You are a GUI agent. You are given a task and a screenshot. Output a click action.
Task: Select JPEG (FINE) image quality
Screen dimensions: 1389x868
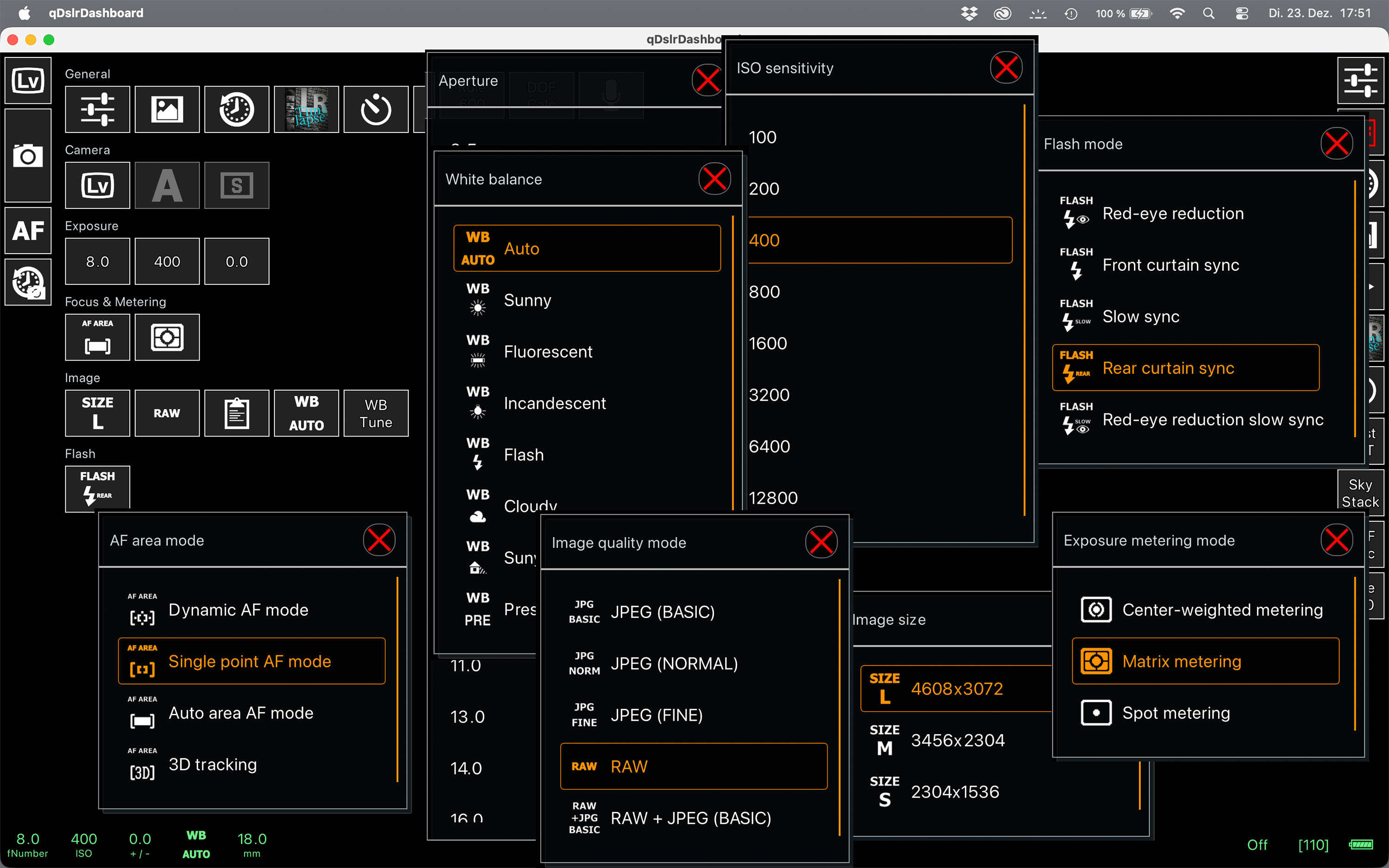[656, 715]
